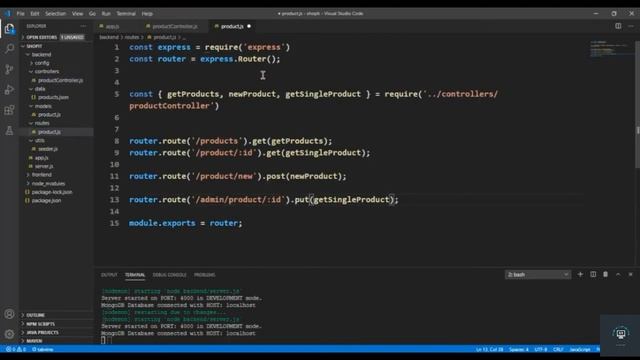Collapse the models folder
This screenshot has width=640, height=360.
click(43, 106)
